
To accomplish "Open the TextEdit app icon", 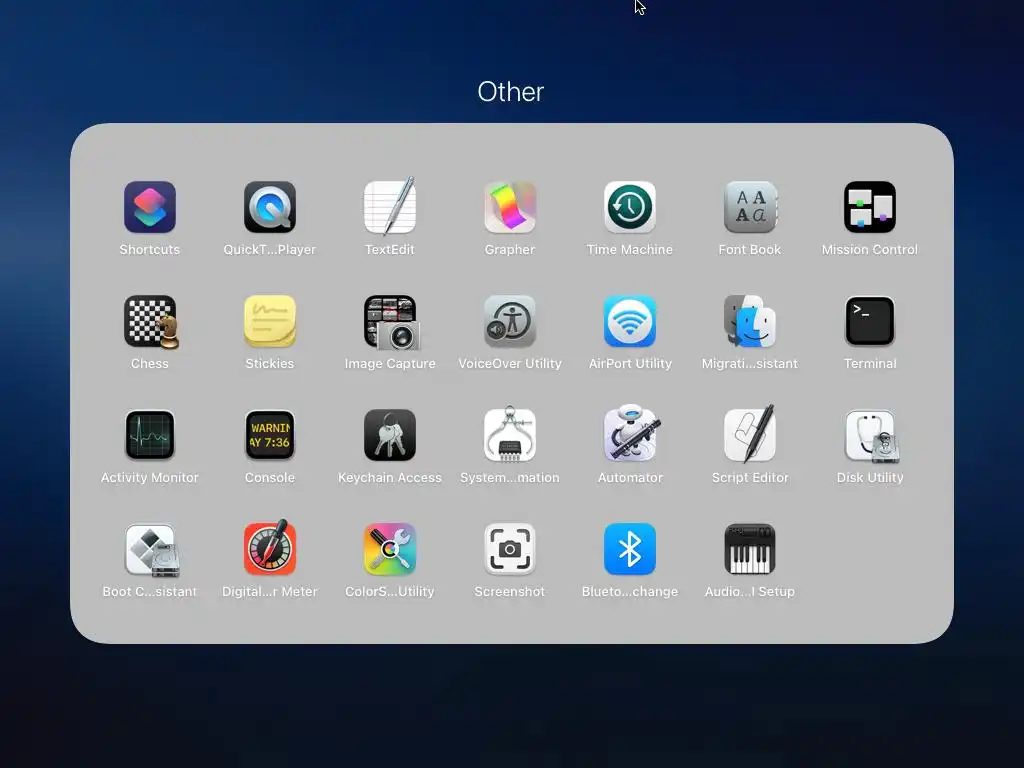I will 390,207.
